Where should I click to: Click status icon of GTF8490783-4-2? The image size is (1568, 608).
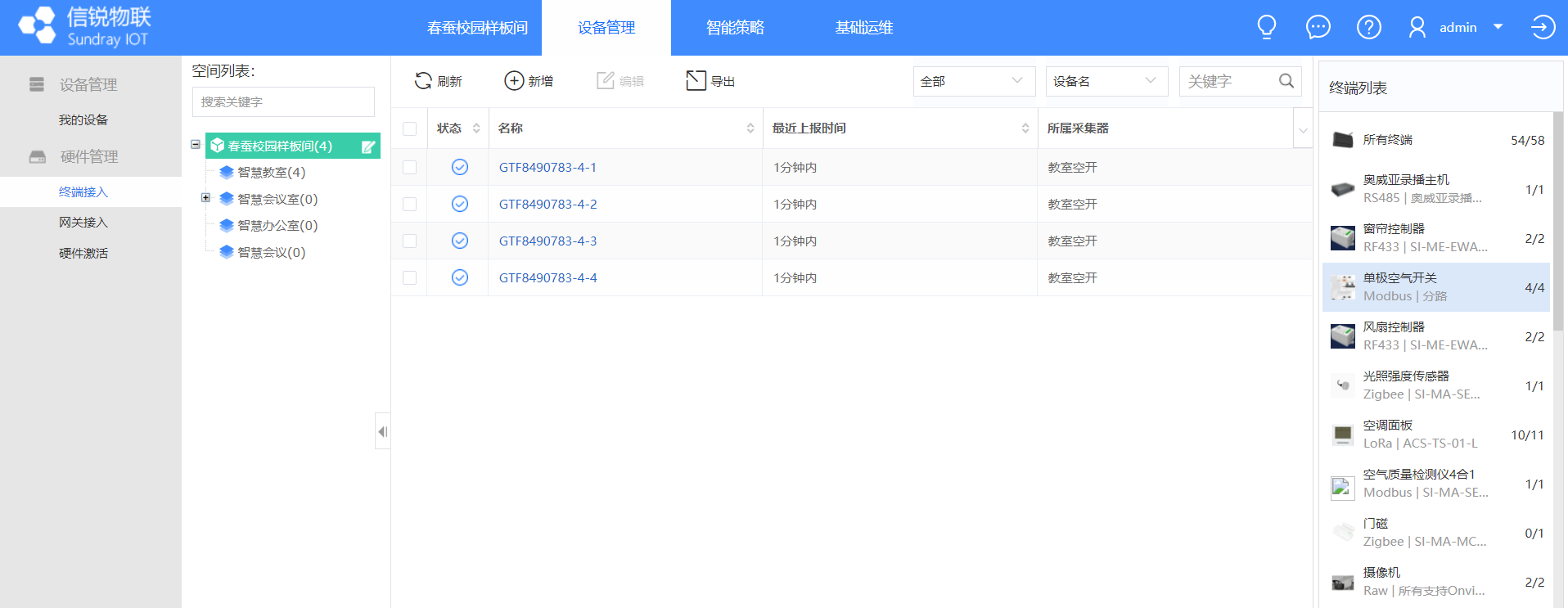(460, 204)
